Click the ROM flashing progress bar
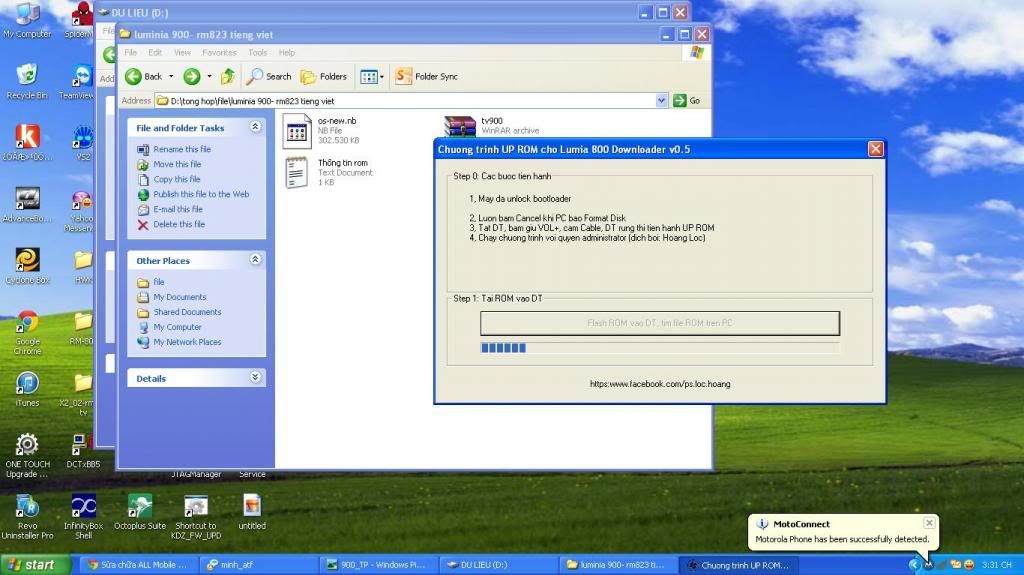The width and height of the screenshot is (1024, 575). pyautogui.click(x=660, y=348)
